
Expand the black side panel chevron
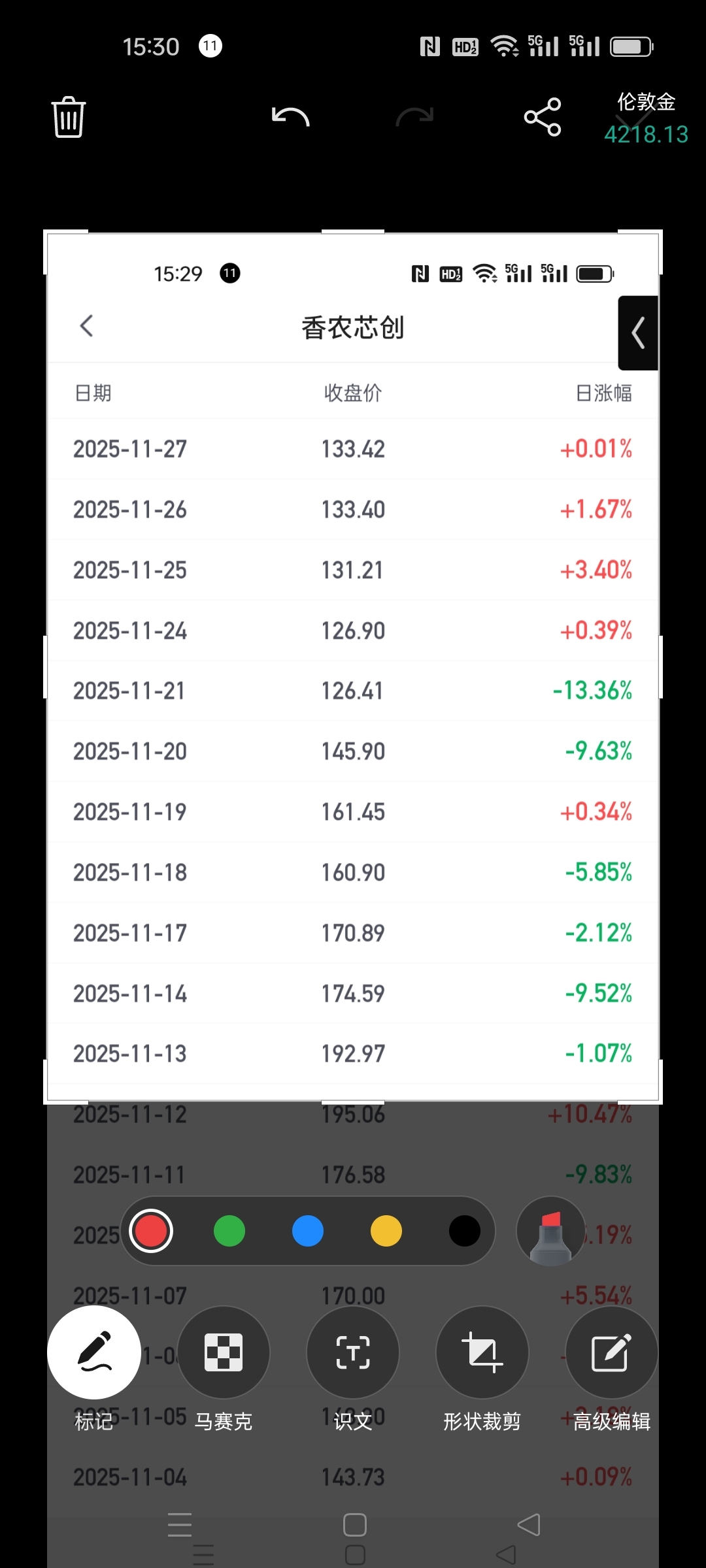pos(638,333)
